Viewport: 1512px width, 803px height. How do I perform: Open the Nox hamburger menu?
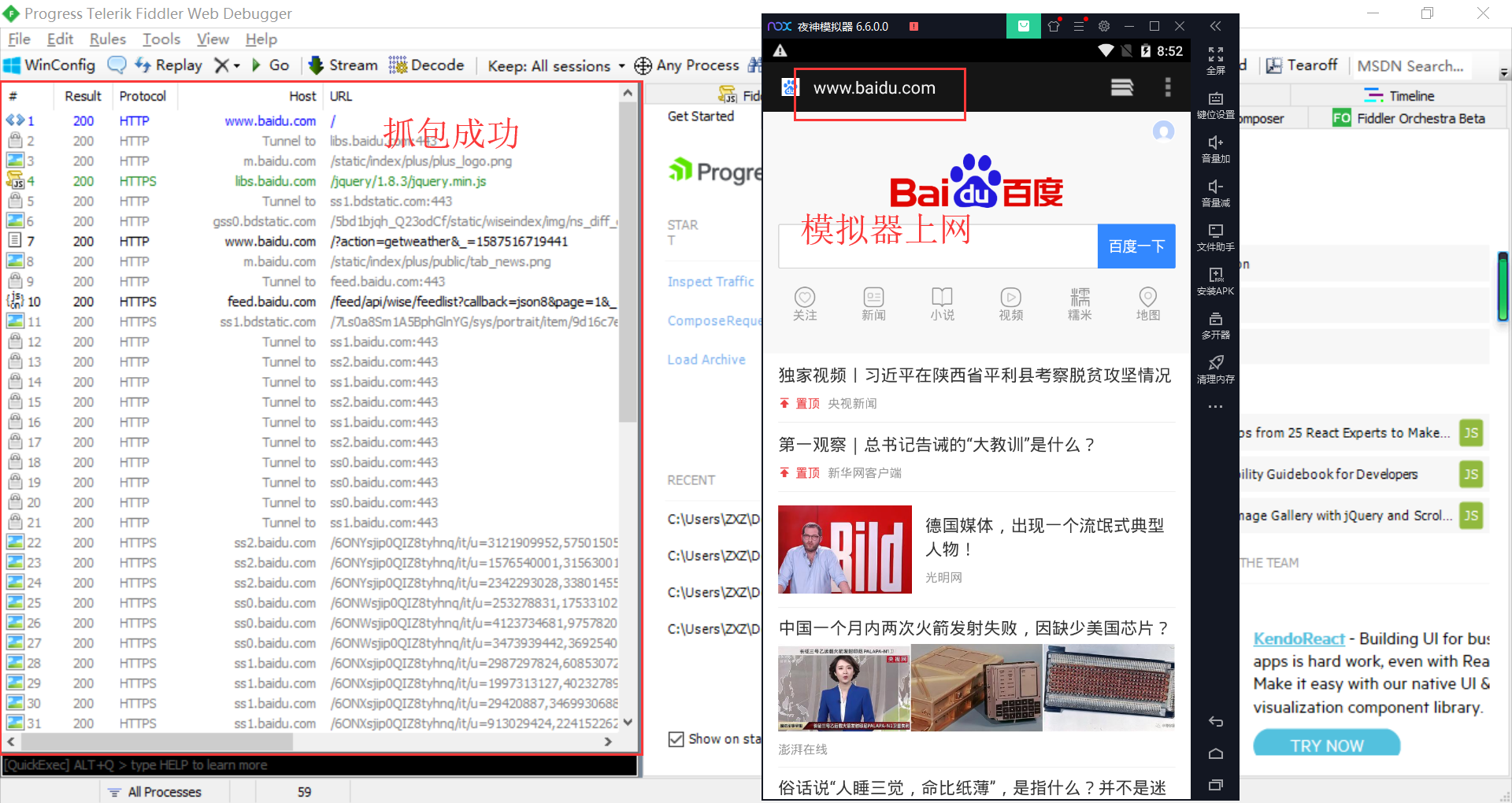(x=1079, y=26)
